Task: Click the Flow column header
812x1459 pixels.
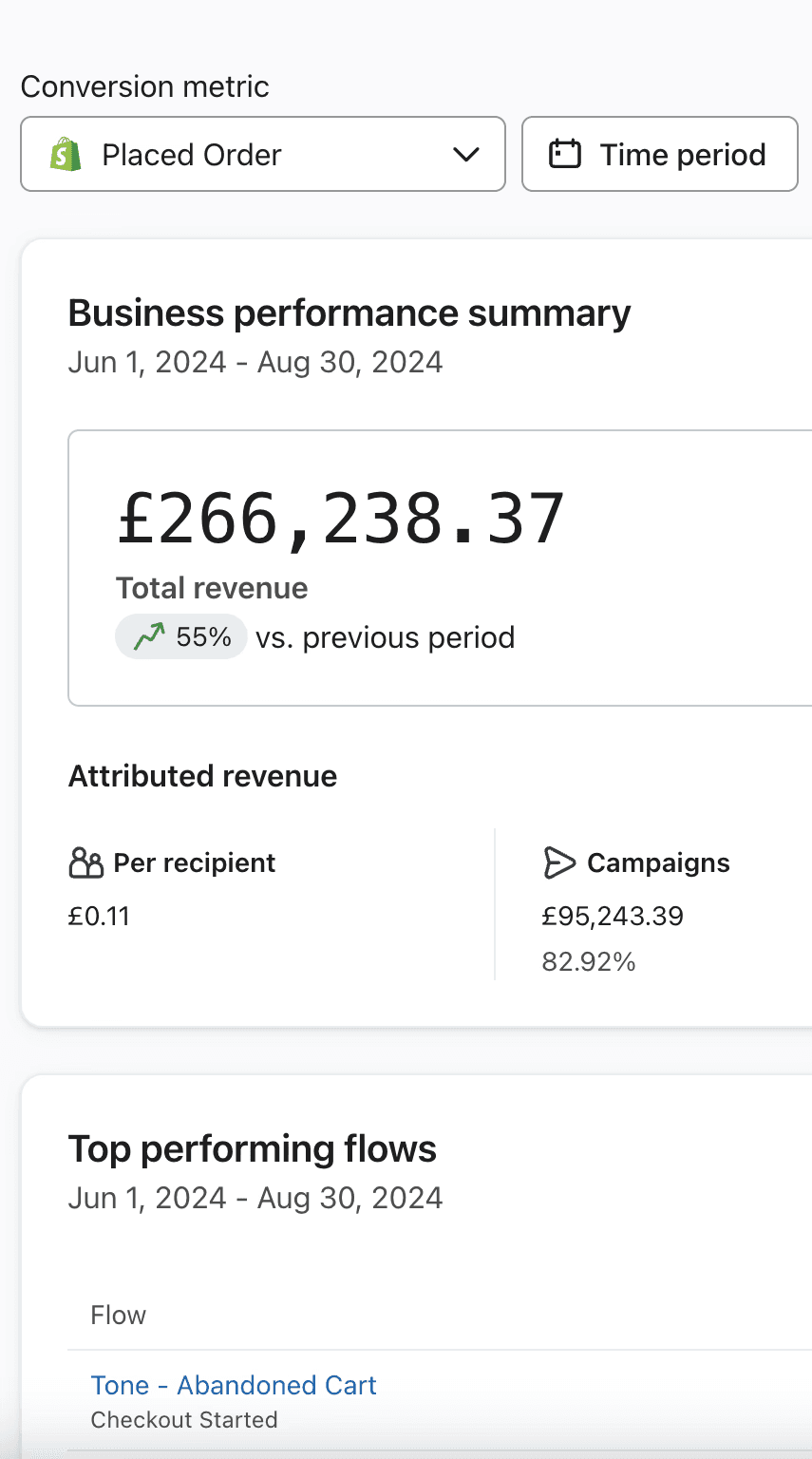Action: click(x=119, y=1315)
